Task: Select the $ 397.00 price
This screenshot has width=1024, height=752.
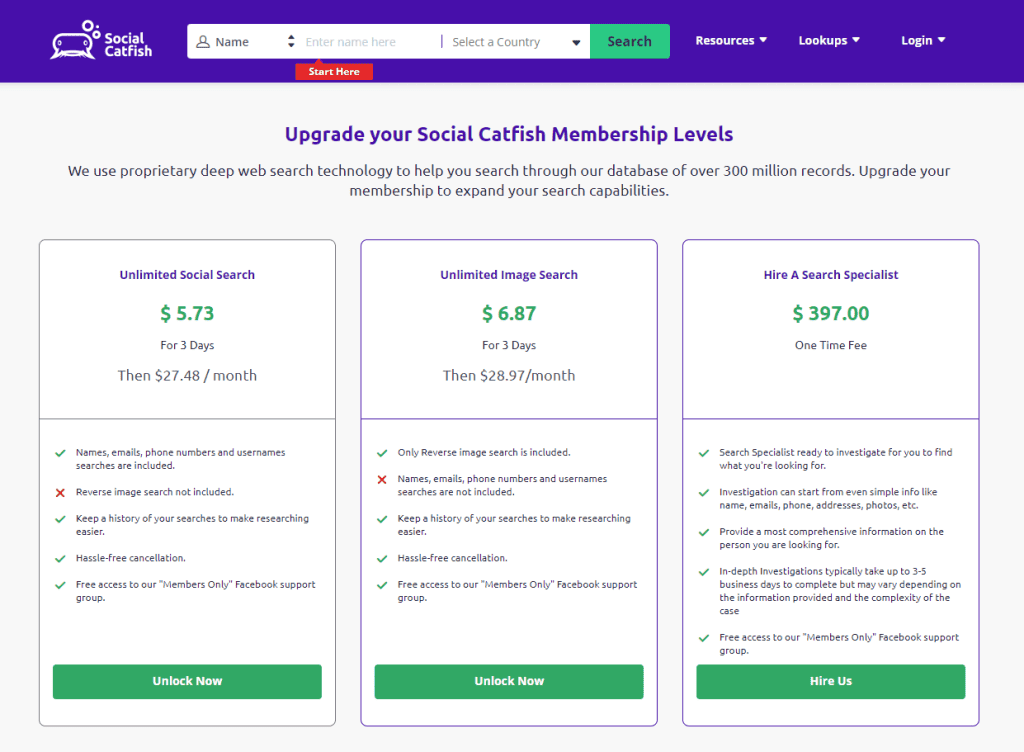Action: coord(831,313)
